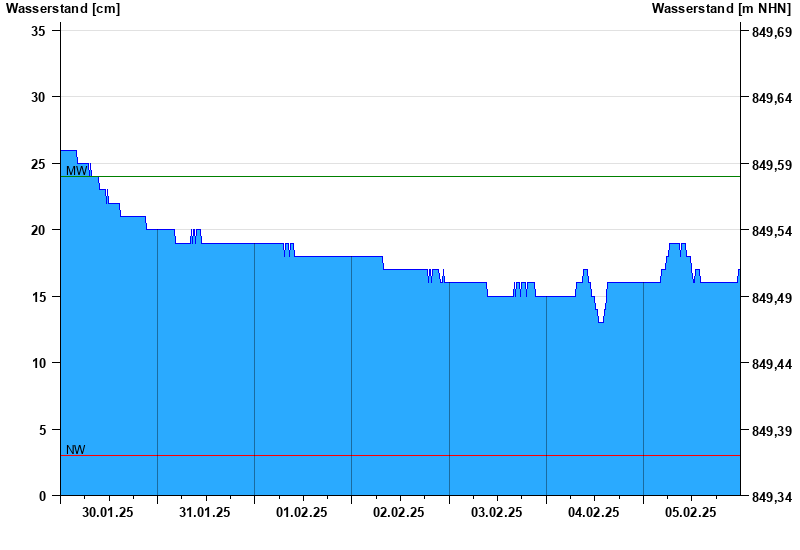
Task: Click the 849,64 value on right axis
Action: [772, 98]
